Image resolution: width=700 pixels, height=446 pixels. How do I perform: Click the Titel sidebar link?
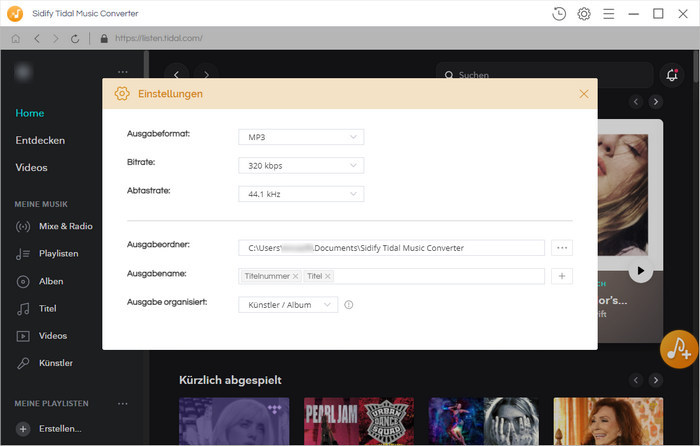pos(48,308)
